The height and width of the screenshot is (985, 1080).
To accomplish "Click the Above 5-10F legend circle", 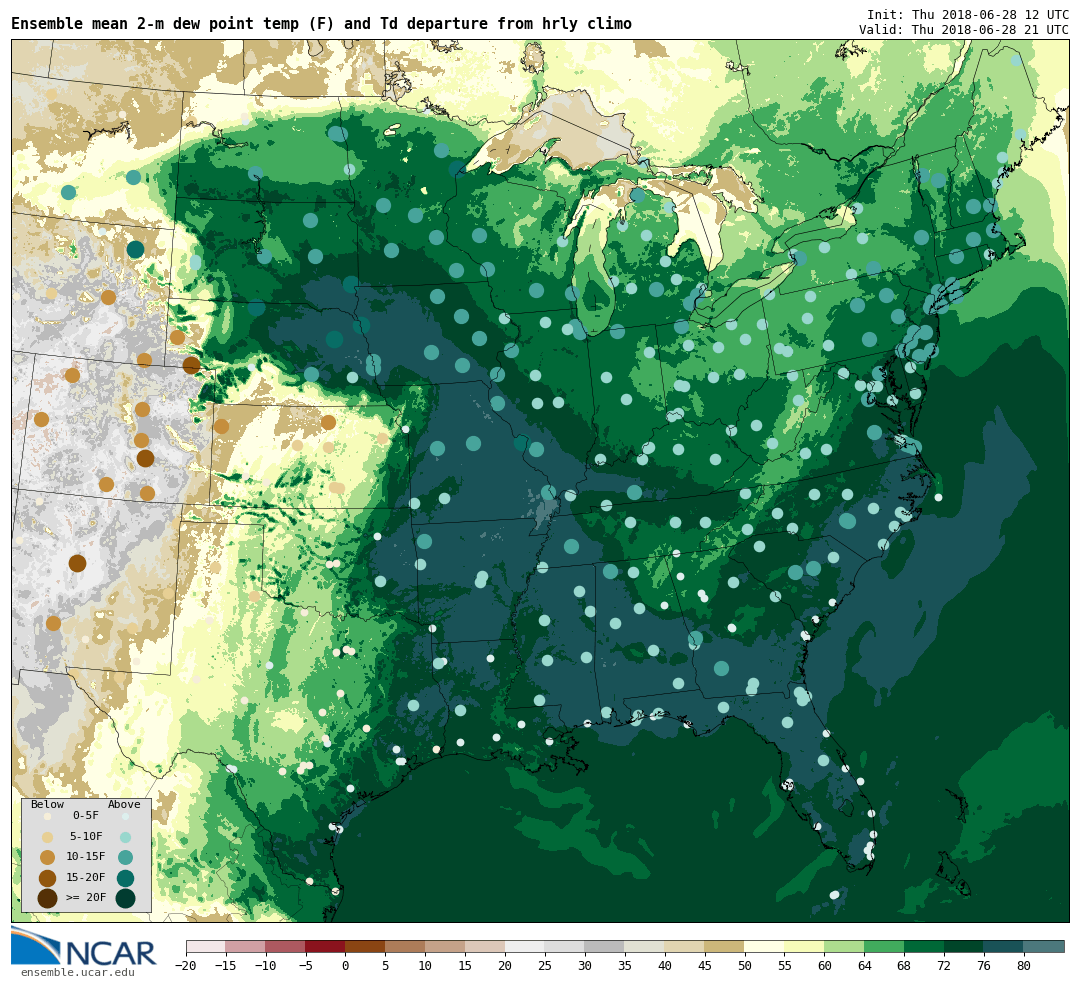I will (x=125, y=837).
